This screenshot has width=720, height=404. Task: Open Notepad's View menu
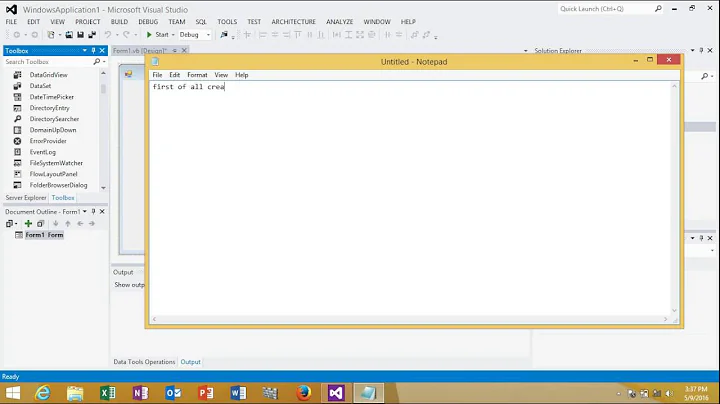click(x=221, y=75)
